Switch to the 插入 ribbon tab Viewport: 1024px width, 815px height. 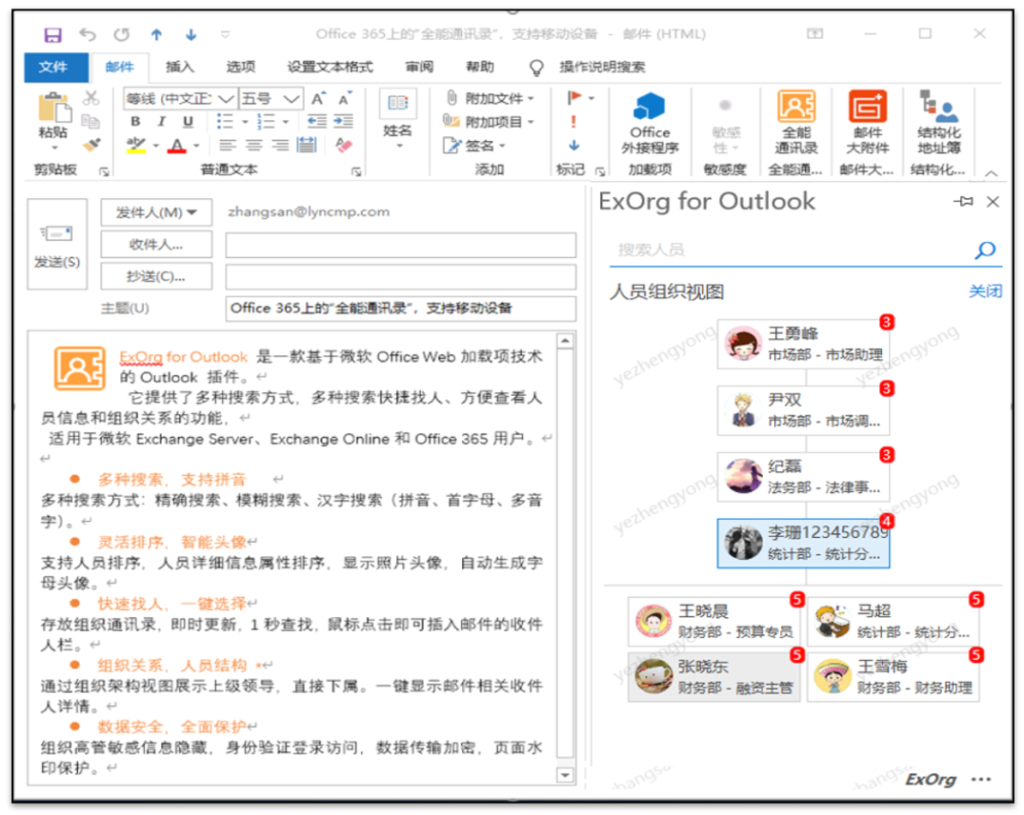[x=180, y=67]
